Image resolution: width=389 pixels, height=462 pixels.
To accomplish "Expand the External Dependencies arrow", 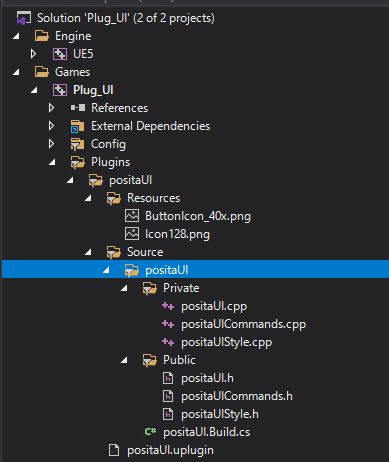I will (x=51, y=126).
